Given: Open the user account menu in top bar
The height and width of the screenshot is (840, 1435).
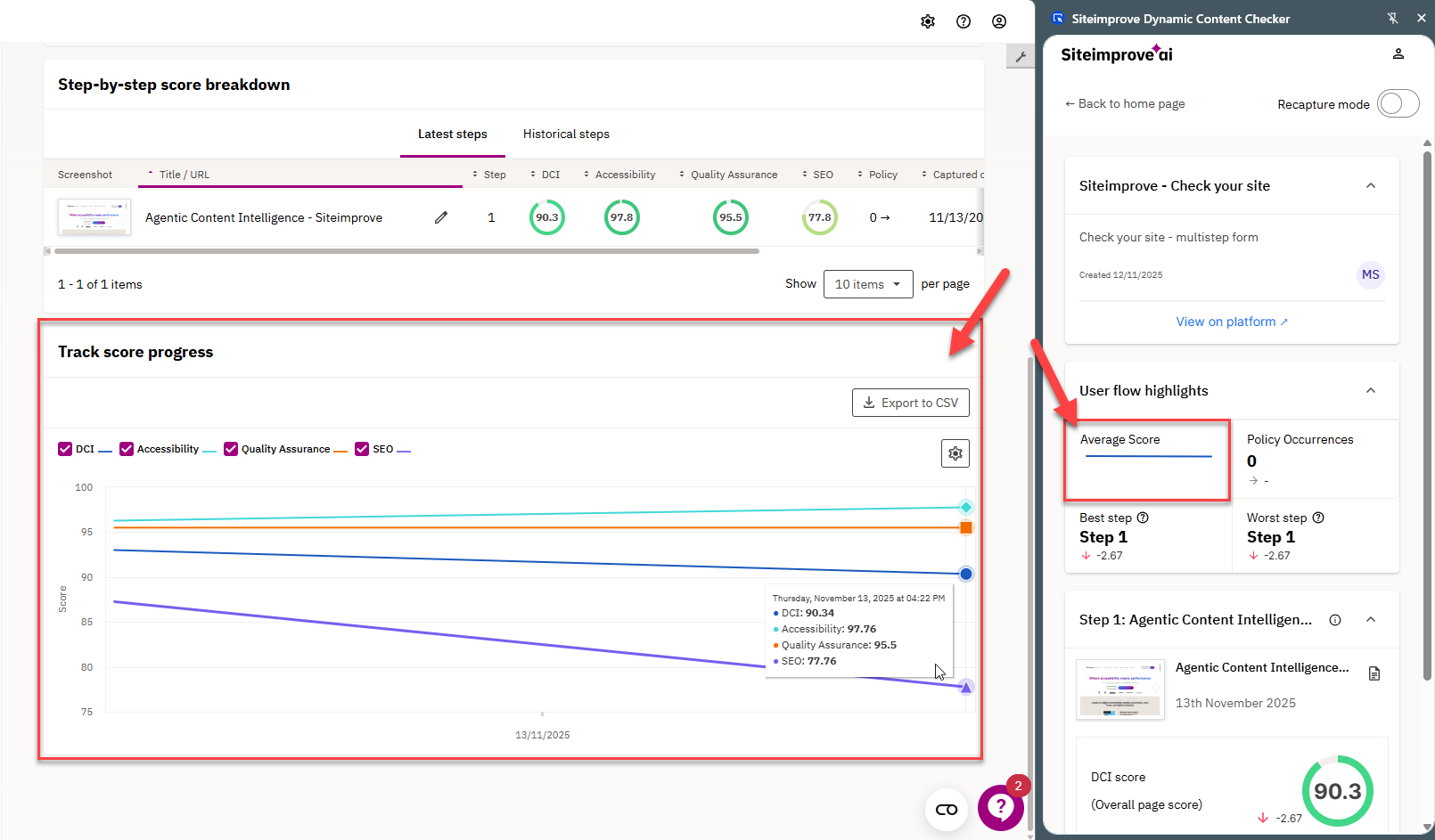Looking at the screenshot, I should (x=999, y=21).
